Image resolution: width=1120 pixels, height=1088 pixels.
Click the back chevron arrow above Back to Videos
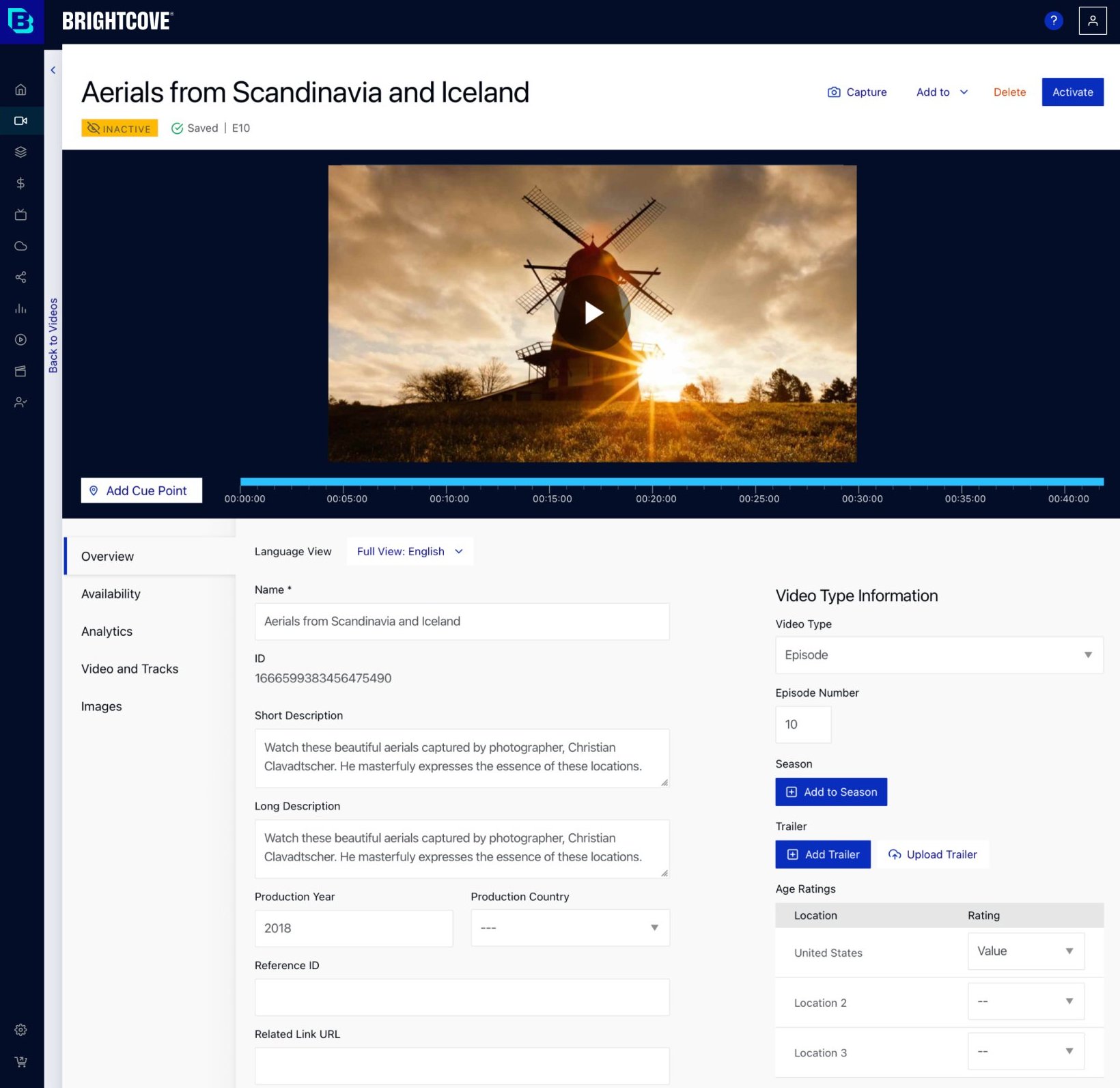[53, 70]
